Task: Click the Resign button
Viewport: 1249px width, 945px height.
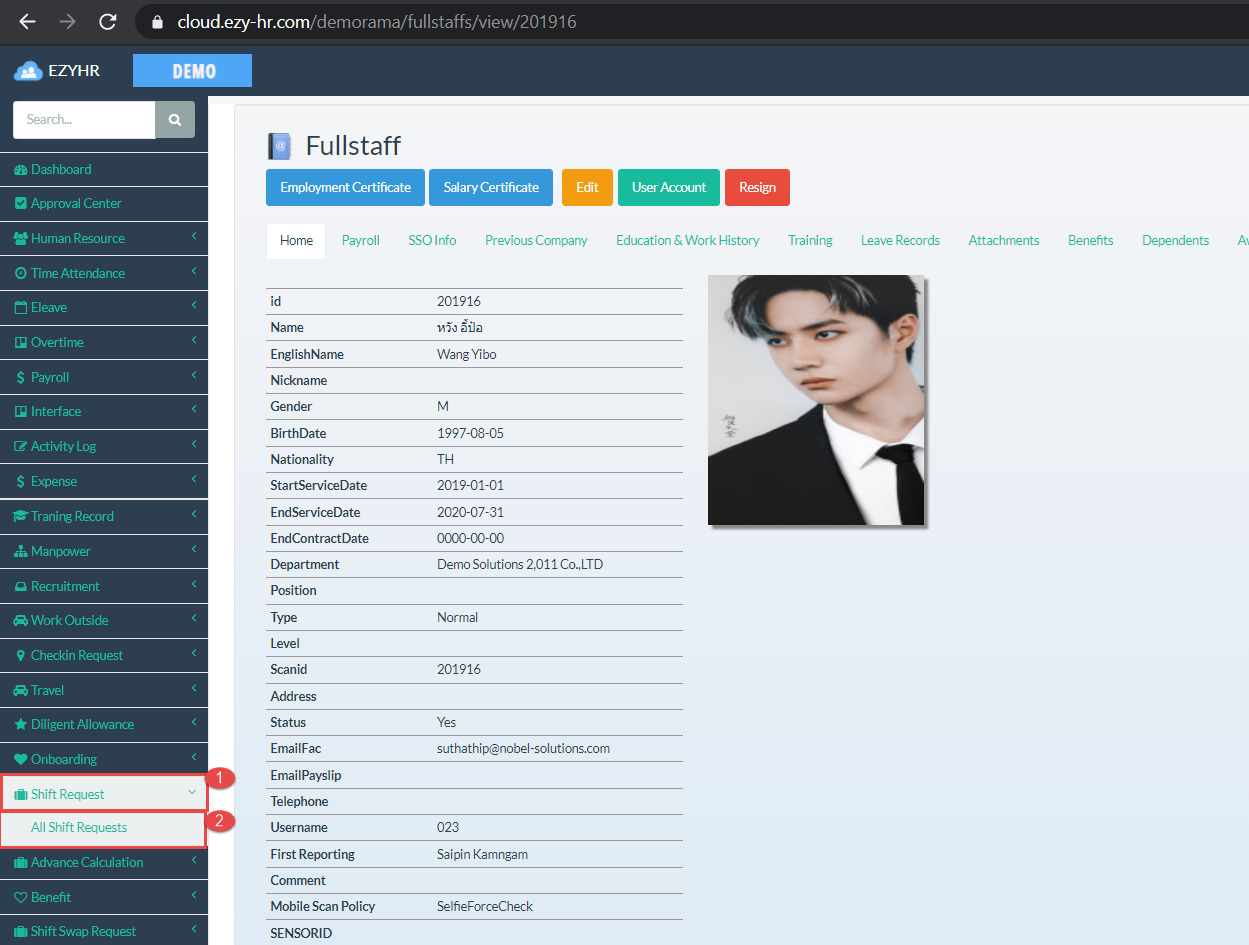Action: [757, 187]
